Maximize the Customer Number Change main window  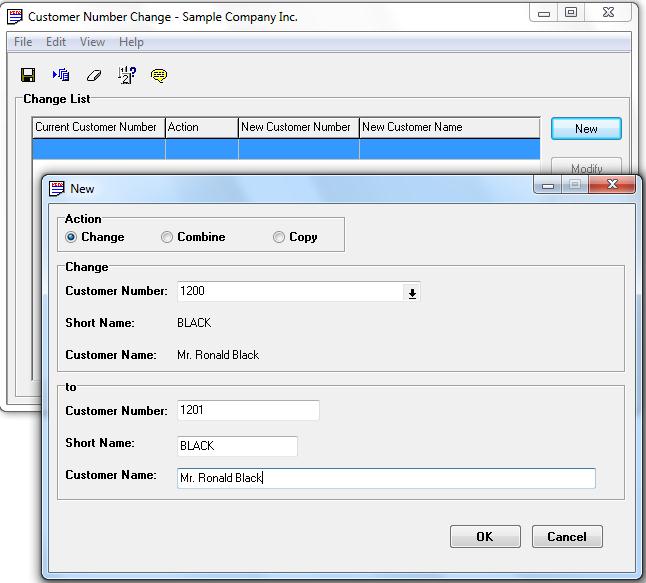pyautogui.click(x=571, y=12)
